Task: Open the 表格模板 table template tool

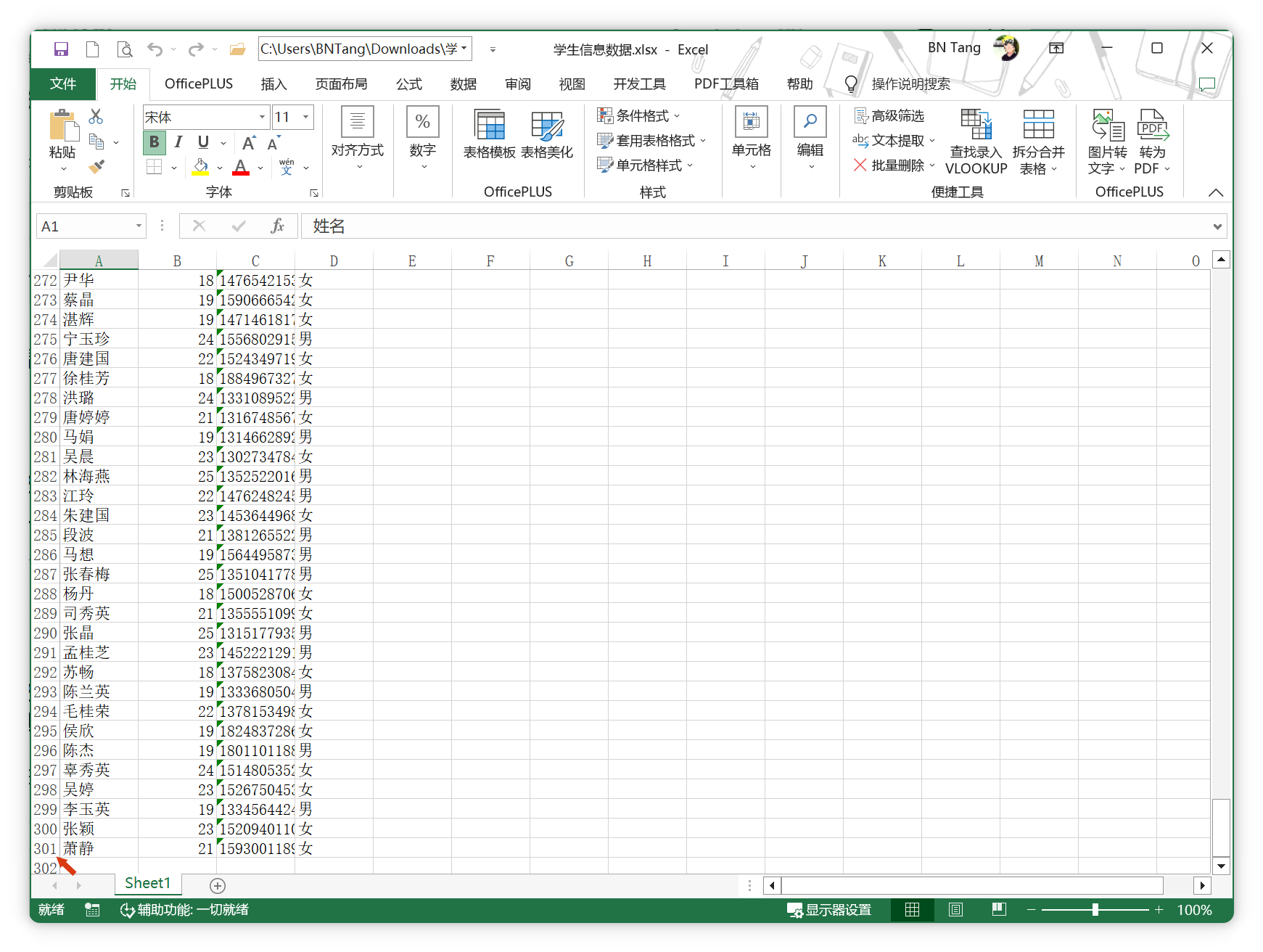Action: coord(490,134)
